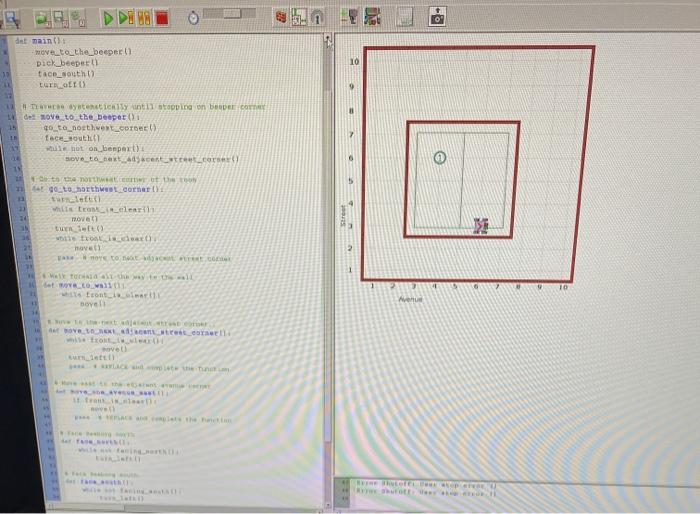This screenshot has height=514, width=700.
Task: Toggle wall editing with the red brick icon
Action: [281, 17]
